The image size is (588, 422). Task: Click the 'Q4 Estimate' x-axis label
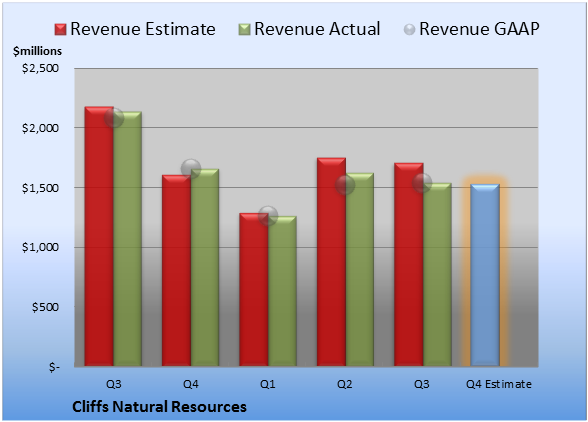pos(499,384)
